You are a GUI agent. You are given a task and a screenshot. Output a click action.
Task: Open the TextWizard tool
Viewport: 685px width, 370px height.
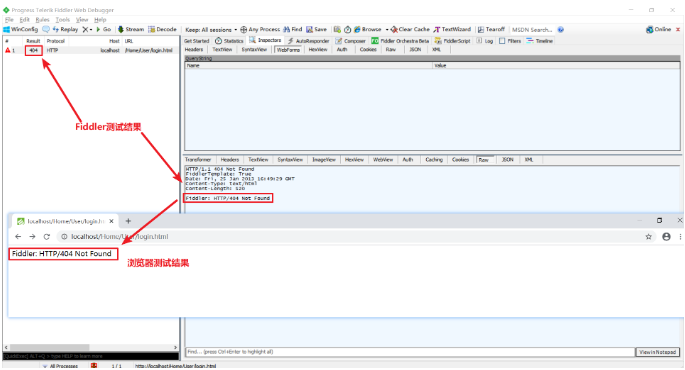(452, 29)
